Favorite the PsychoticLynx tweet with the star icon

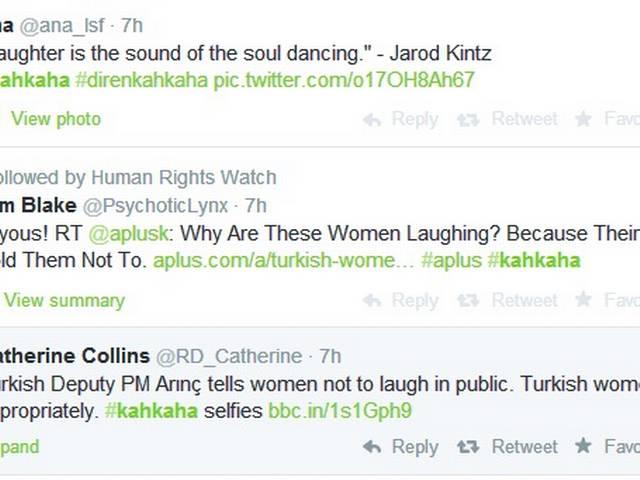coord(607,300)
